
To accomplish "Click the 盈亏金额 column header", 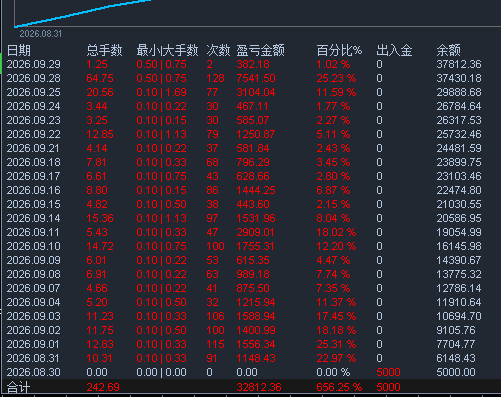I will tap(261, 51).
